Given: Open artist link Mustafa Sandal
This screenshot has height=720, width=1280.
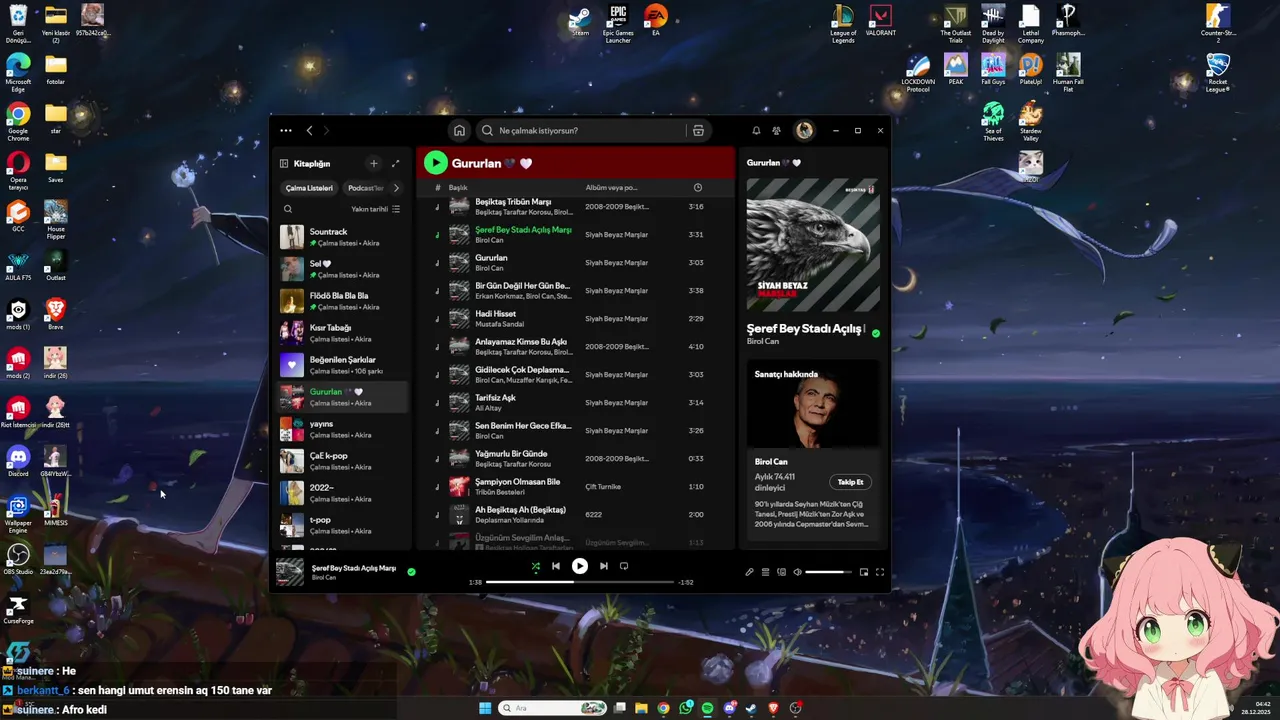Looking at the screenshot, I should tap(499, 325).
